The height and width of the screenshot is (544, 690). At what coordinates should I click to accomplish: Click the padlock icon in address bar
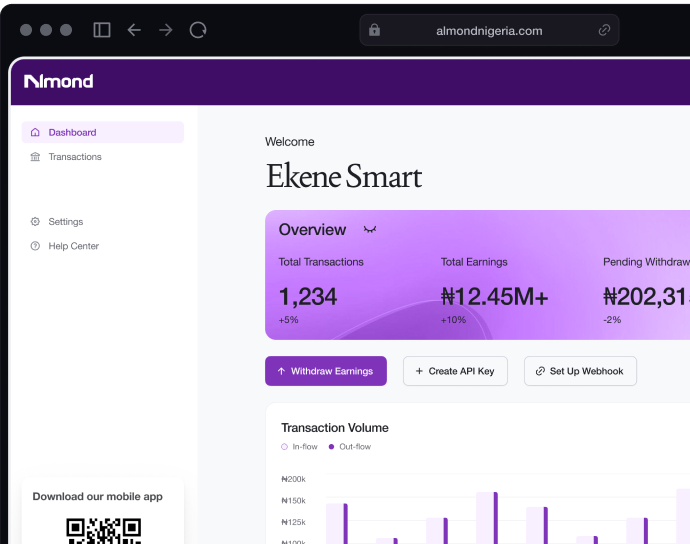point(374,30)
